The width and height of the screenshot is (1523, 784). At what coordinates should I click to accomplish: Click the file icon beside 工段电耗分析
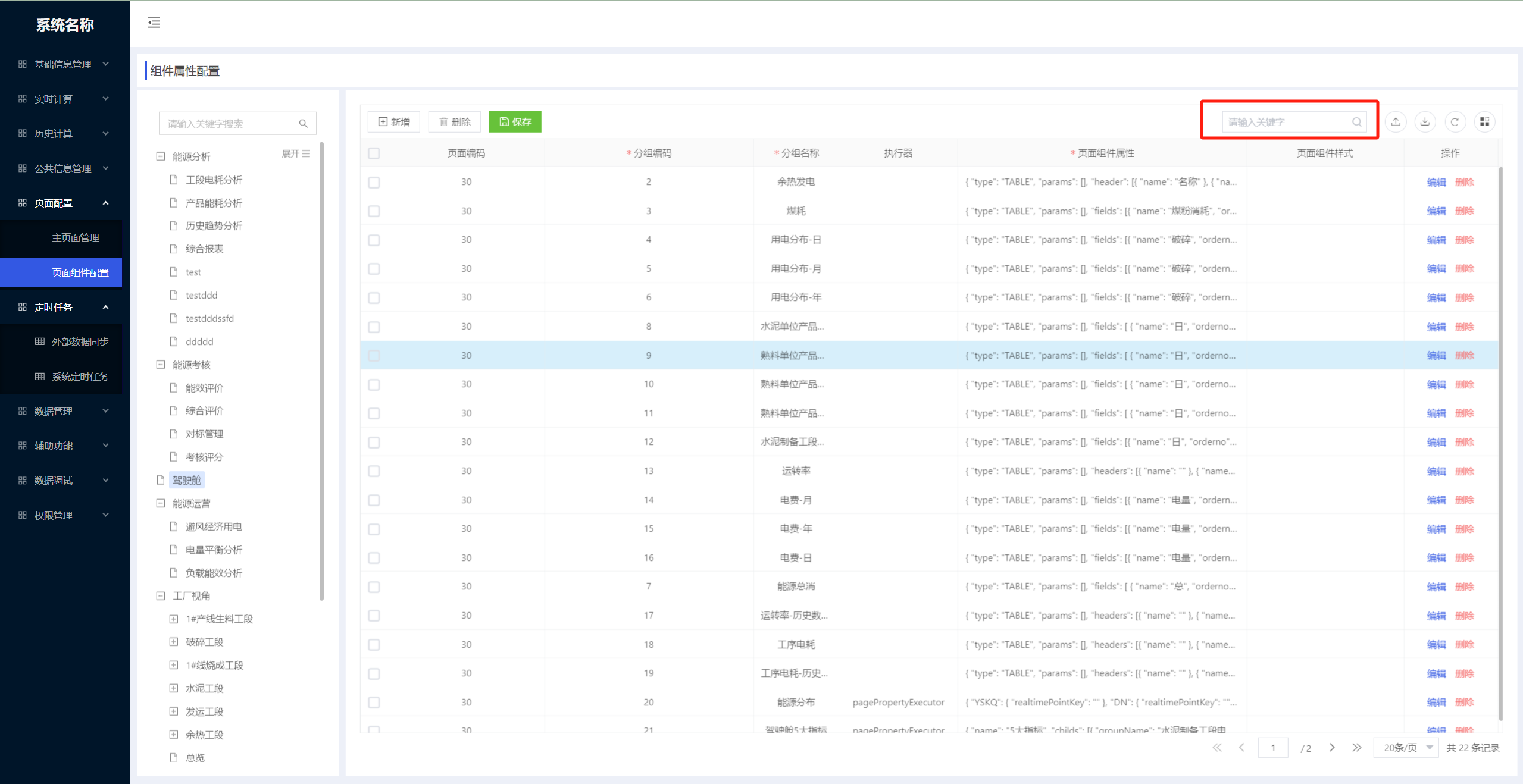pos(174,180)
